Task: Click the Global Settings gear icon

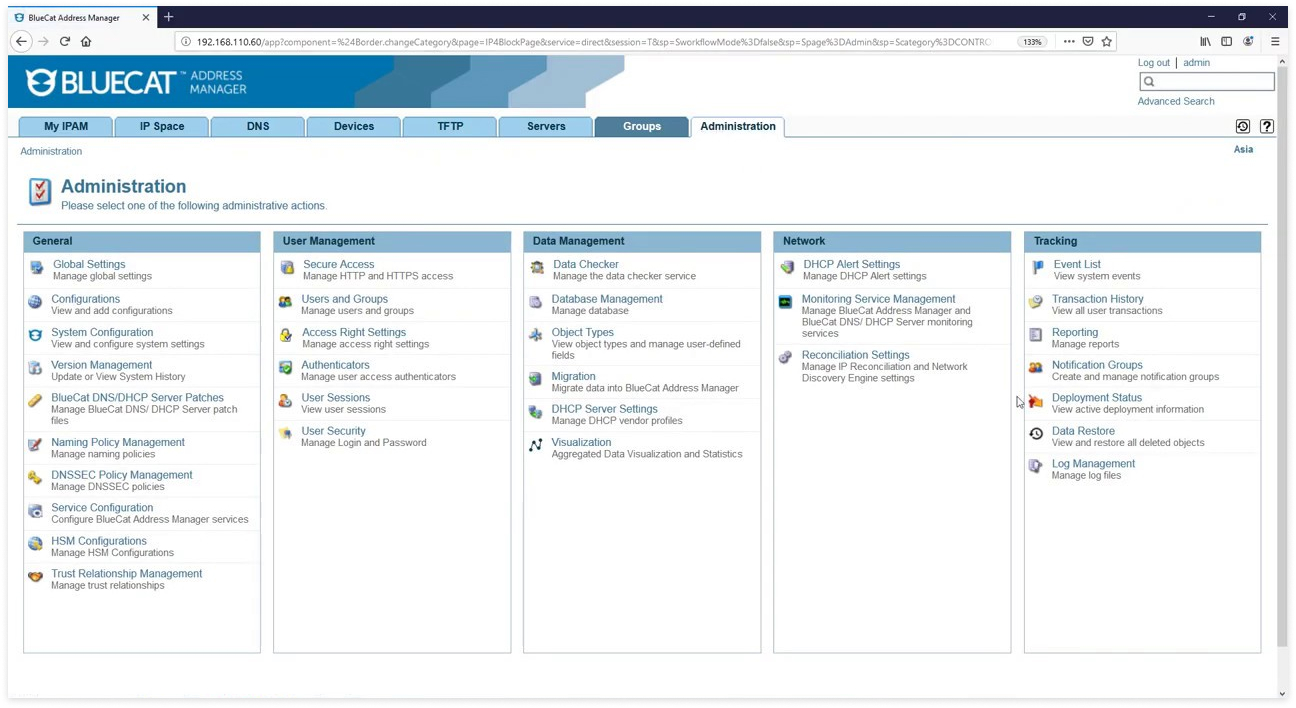Action: coord(37,268)
